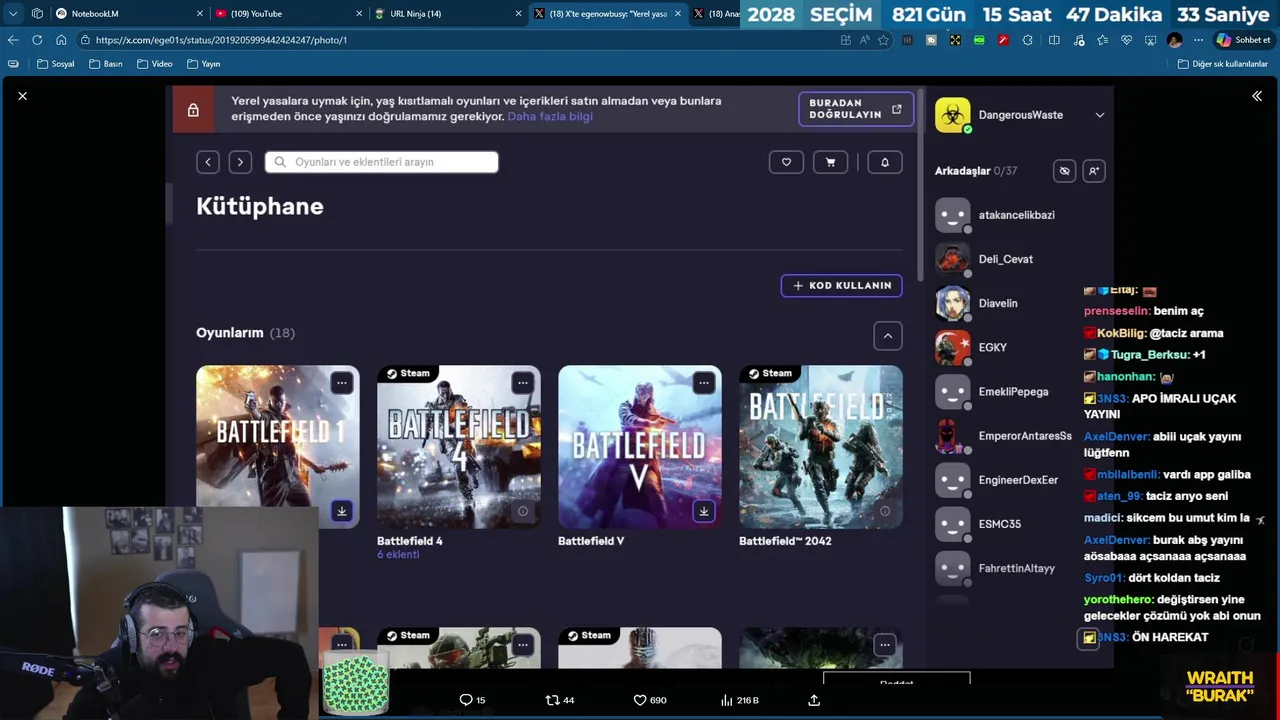Open the Video bookmarks folder

click(154, 64)
